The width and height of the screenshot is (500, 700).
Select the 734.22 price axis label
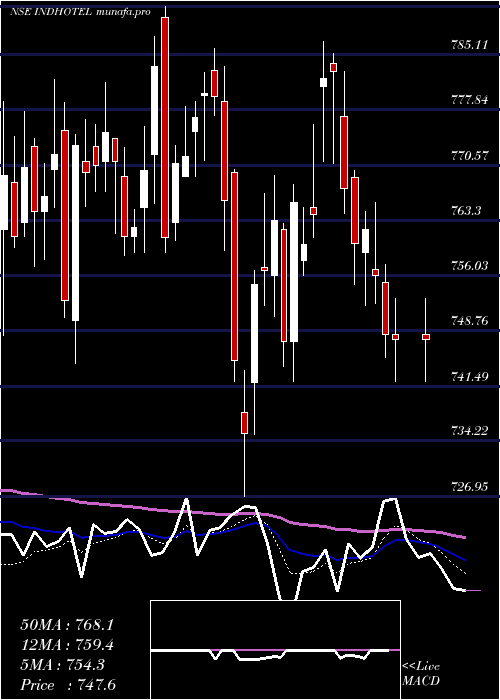[x=469, y=431]
